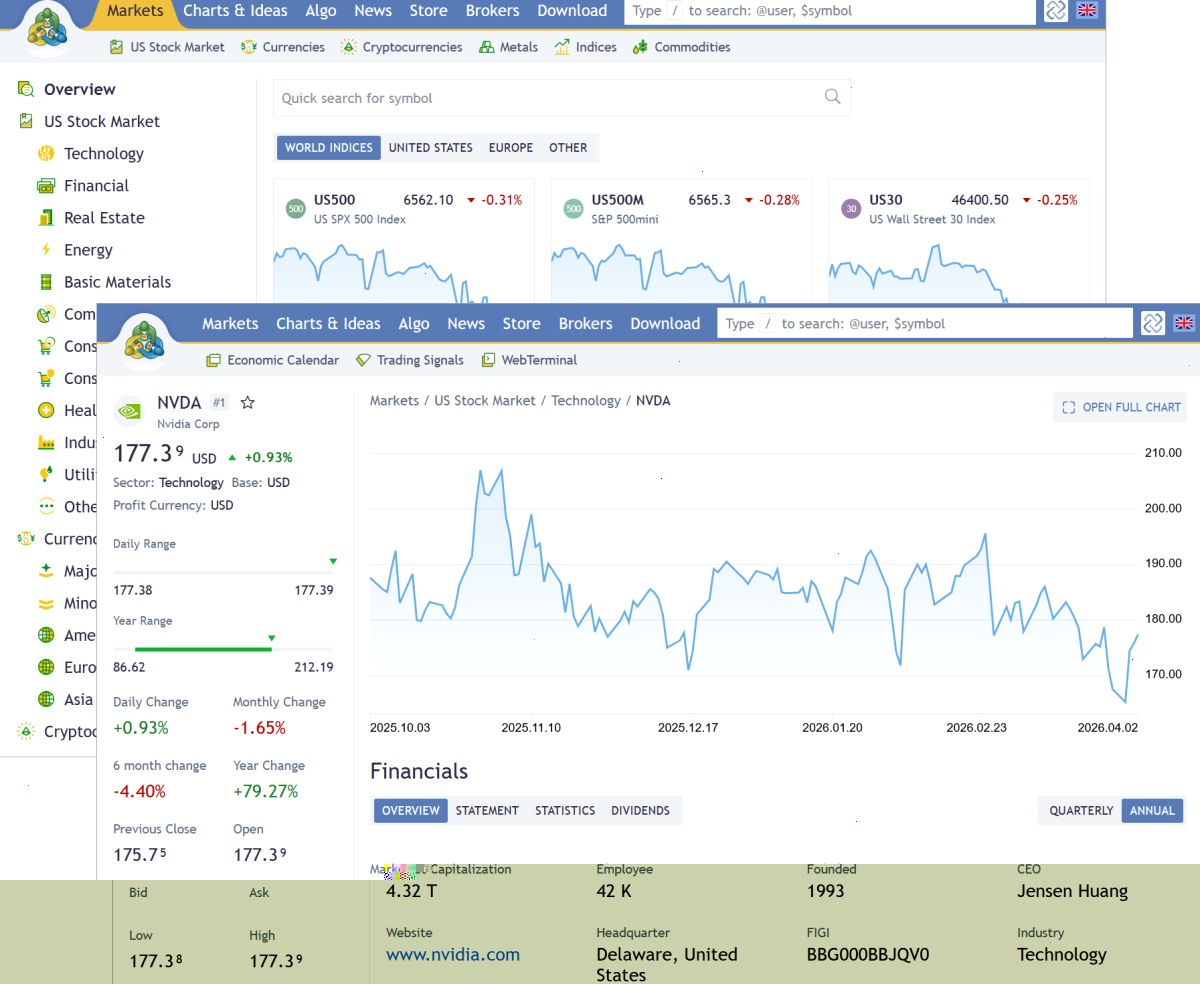Focus the search field in the NVDA window header
This screenshot has height=984, width=1200.
925,323
